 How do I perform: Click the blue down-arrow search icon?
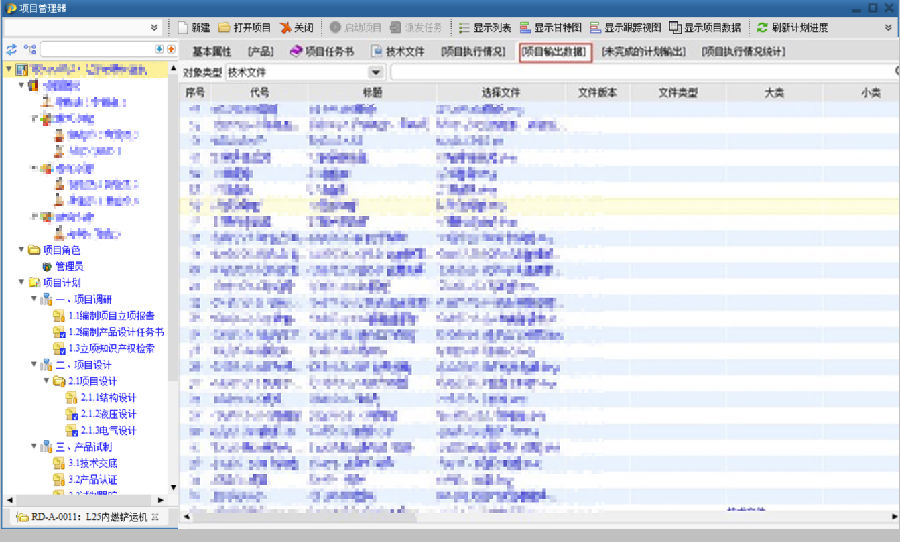160,50
